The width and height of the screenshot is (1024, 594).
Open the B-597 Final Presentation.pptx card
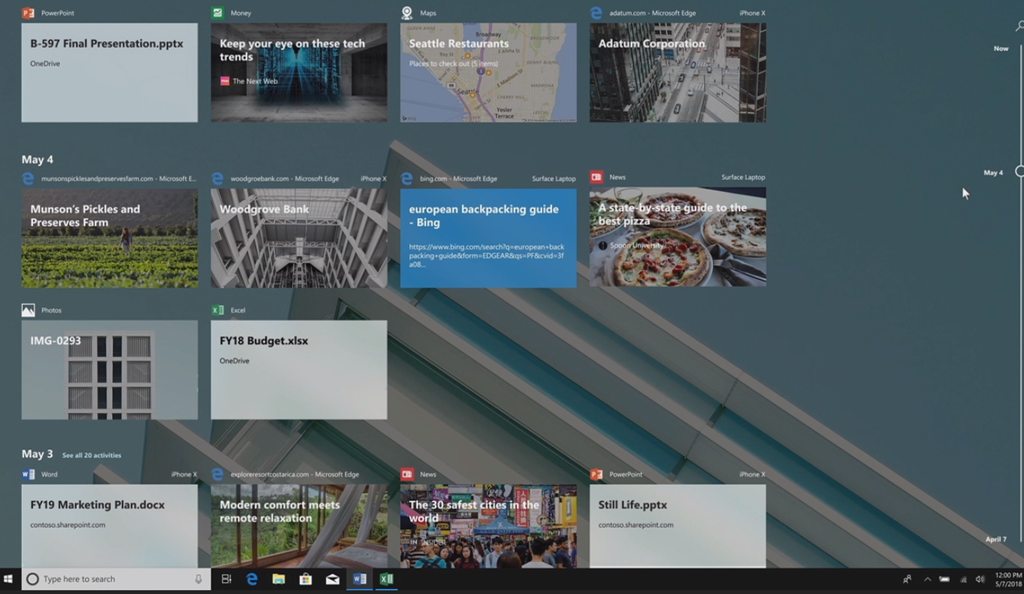point(110,72)
